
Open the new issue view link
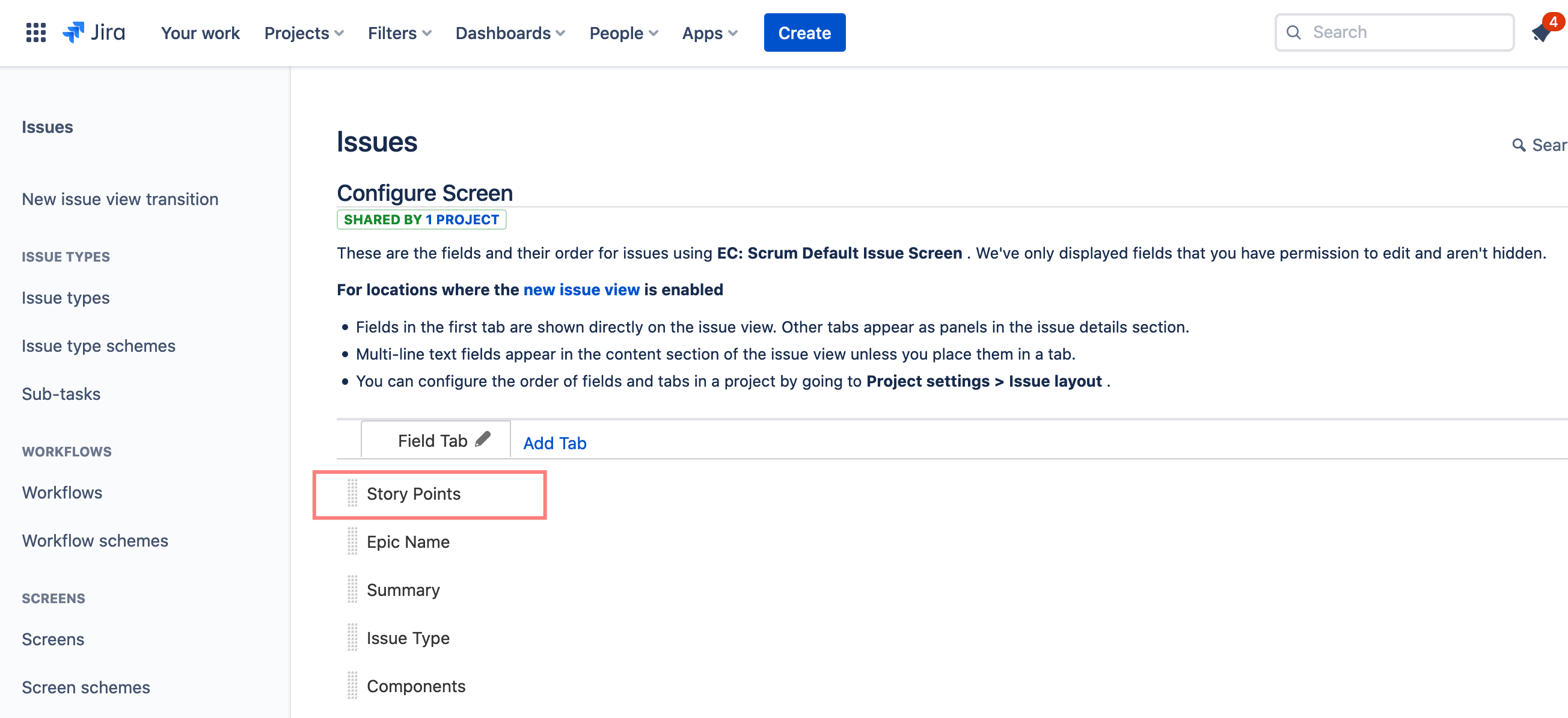coord(581,289)
